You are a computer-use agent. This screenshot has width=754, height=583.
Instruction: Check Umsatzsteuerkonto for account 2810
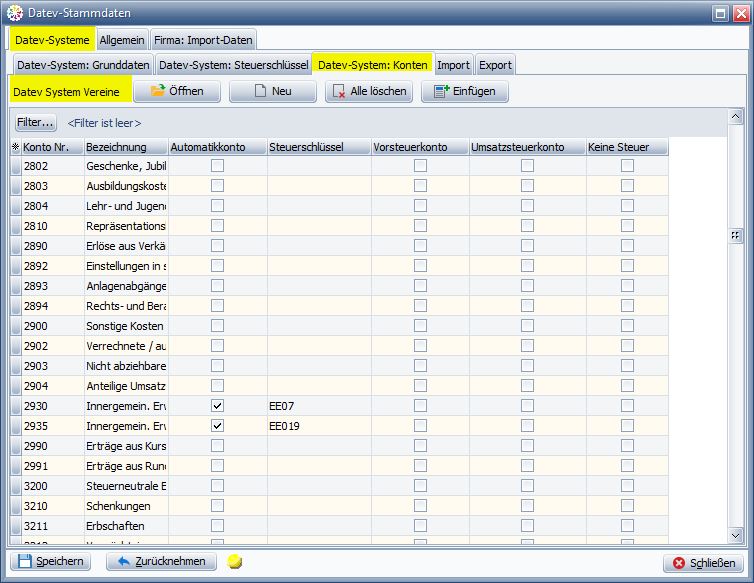pos(528,226)
